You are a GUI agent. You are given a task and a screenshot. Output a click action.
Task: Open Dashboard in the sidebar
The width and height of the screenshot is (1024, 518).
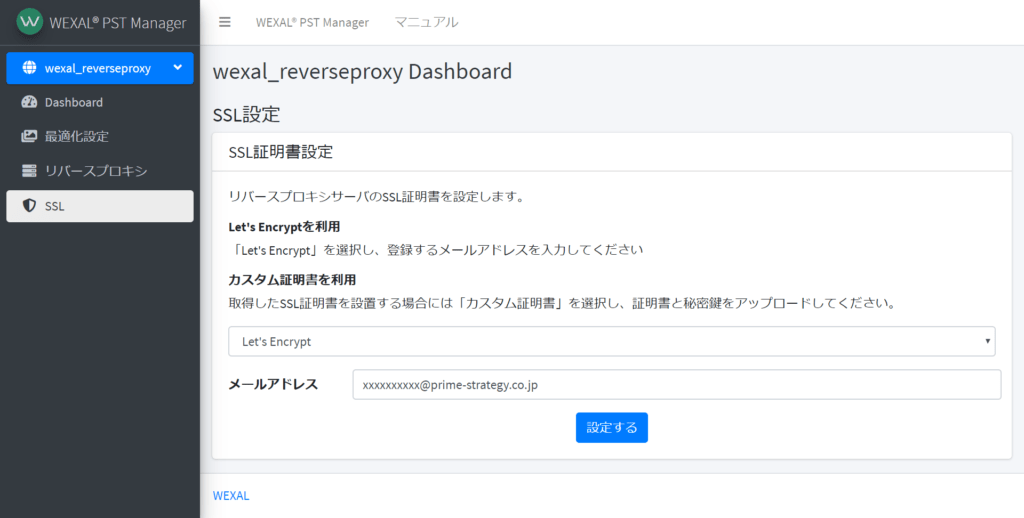point(100,103)
